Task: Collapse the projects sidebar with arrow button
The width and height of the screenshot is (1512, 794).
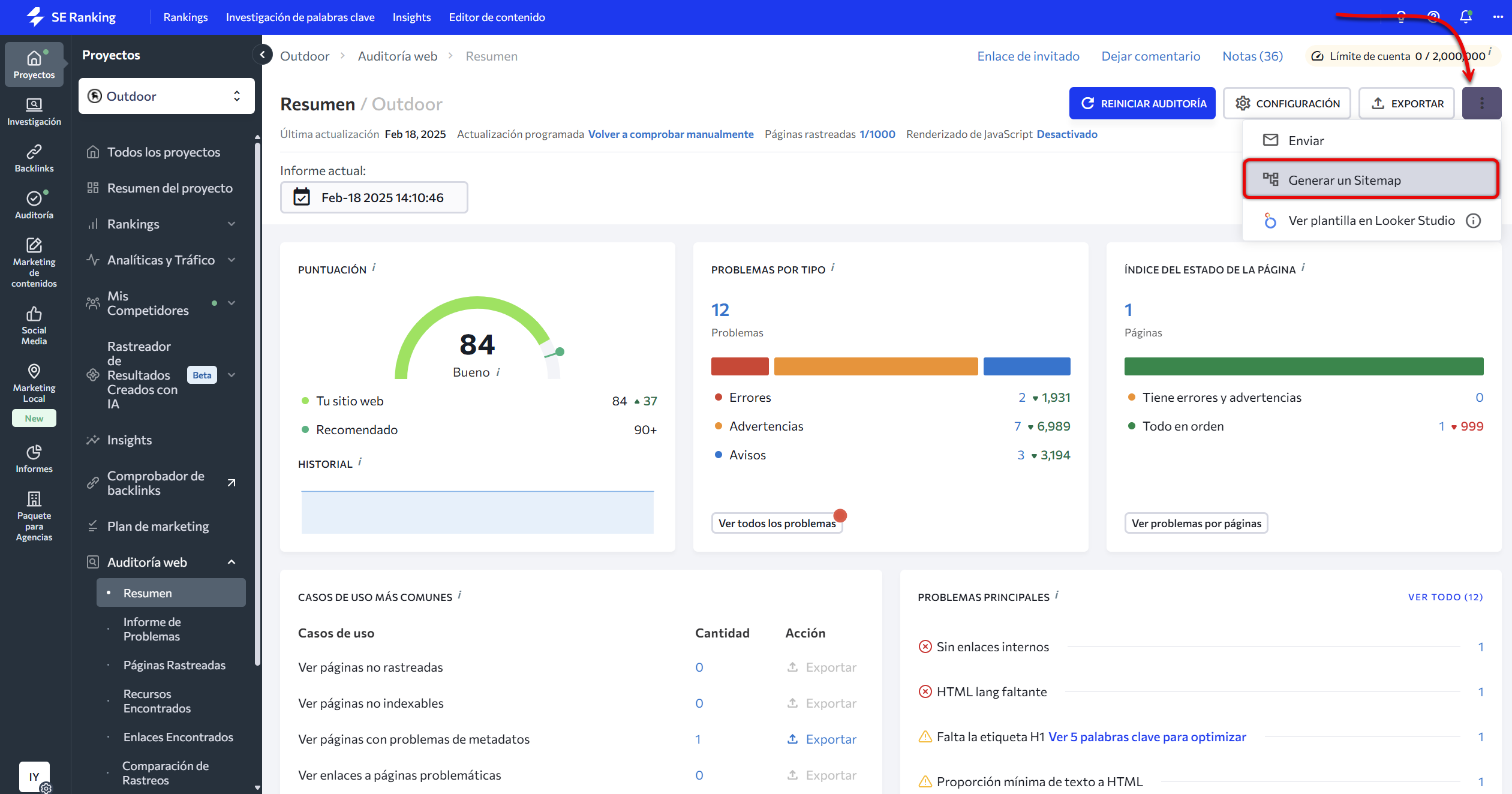Action: pos(262,55)
